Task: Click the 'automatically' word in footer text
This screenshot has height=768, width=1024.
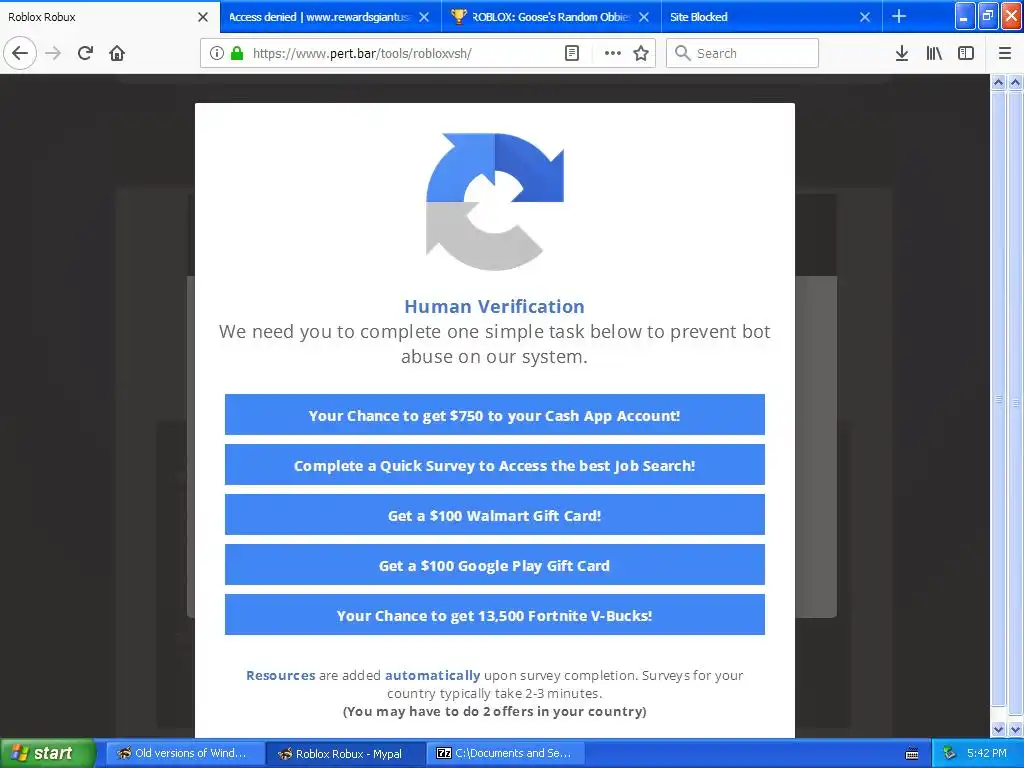Action: click(x=432, y=675)
